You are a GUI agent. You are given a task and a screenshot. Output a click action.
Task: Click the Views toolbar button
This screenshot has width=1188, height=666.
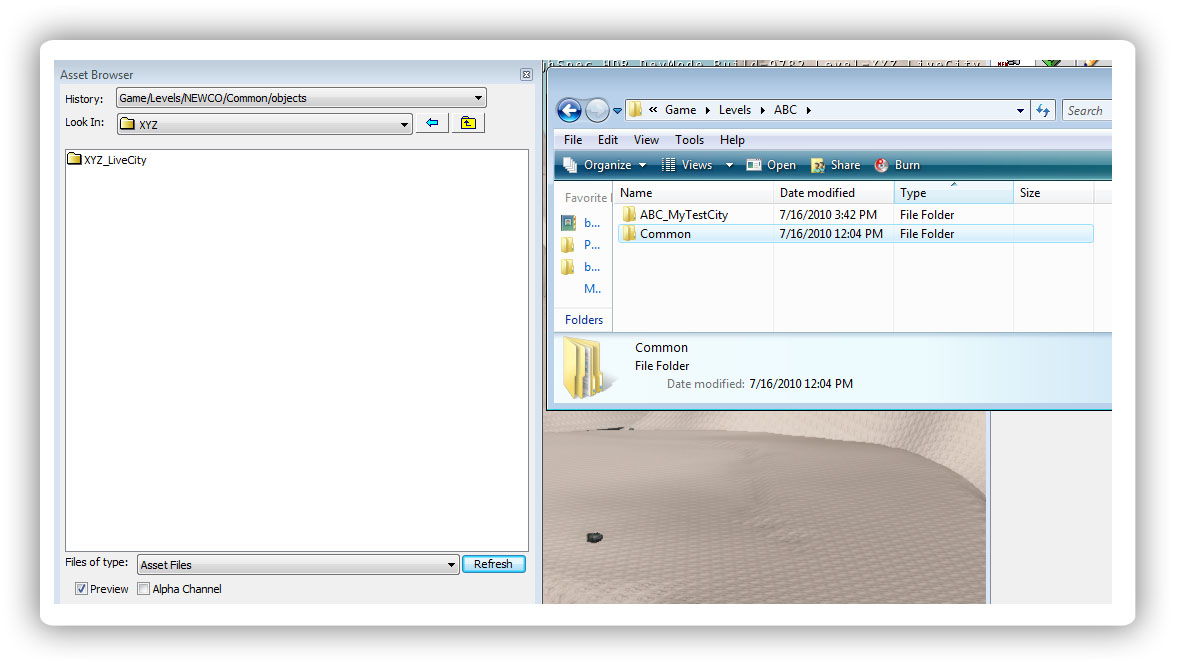click(x=687, y=165)
